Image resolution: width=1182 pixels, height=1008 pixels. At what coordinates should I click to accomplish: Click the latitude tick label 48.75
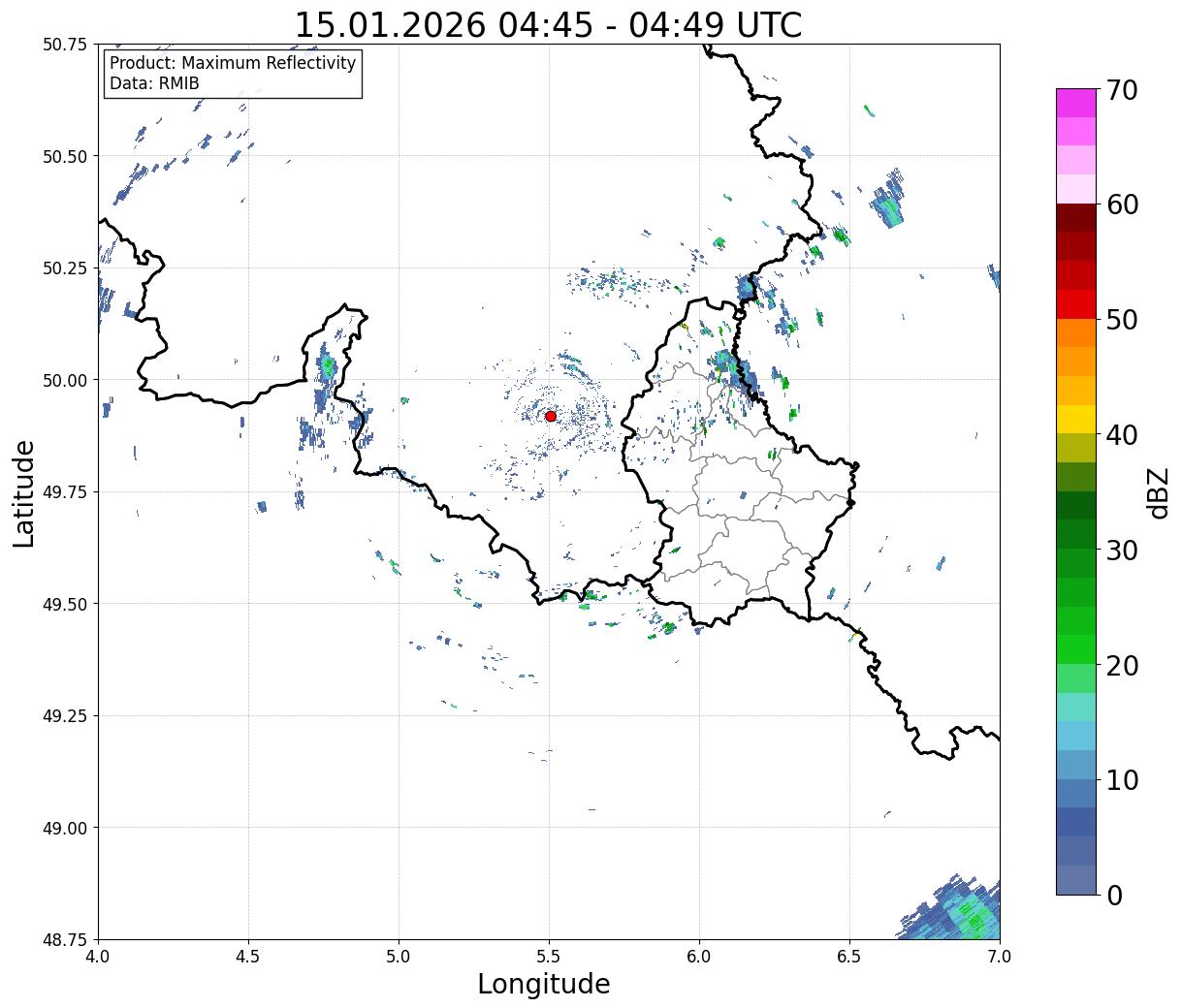click(65, 939)
